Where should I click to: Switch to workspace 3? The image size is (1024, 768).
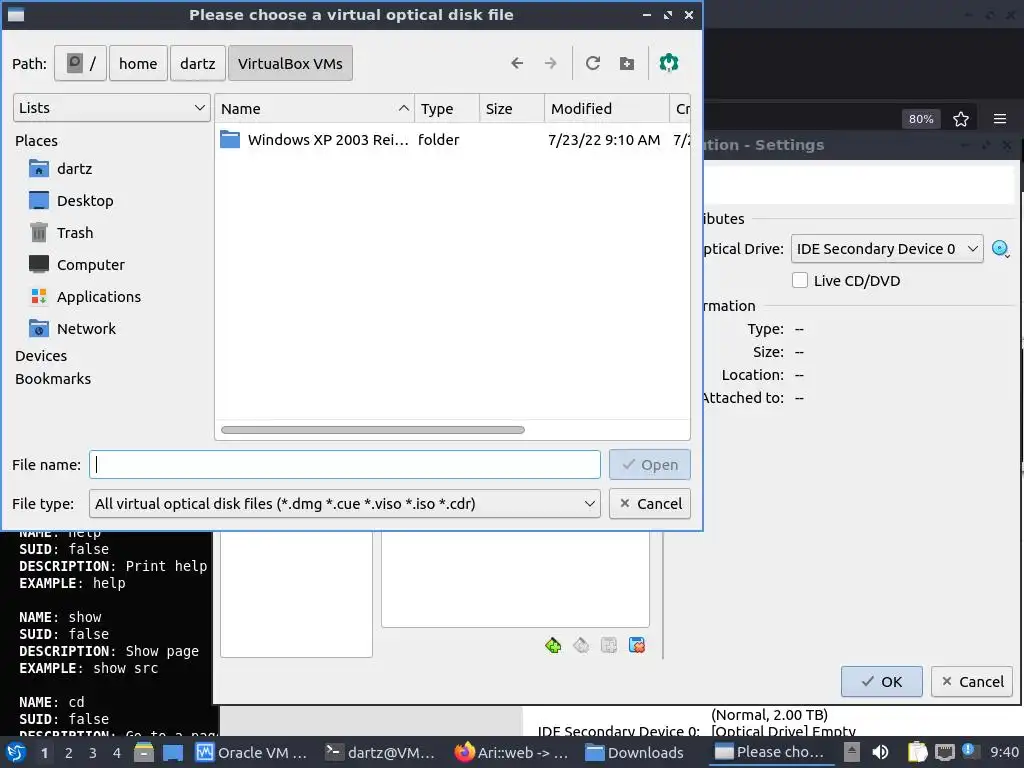(x=93, y=753)
